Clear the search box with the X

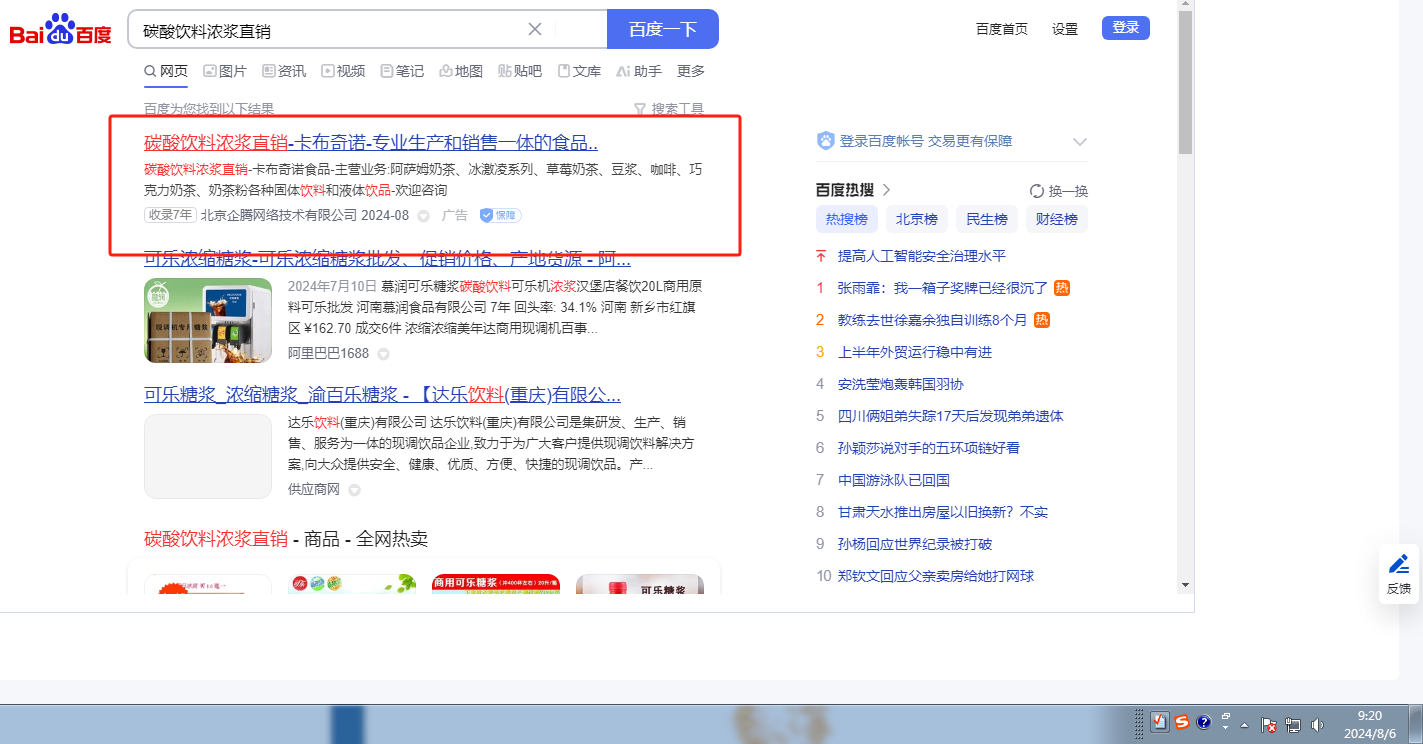(x=535, y=29)
